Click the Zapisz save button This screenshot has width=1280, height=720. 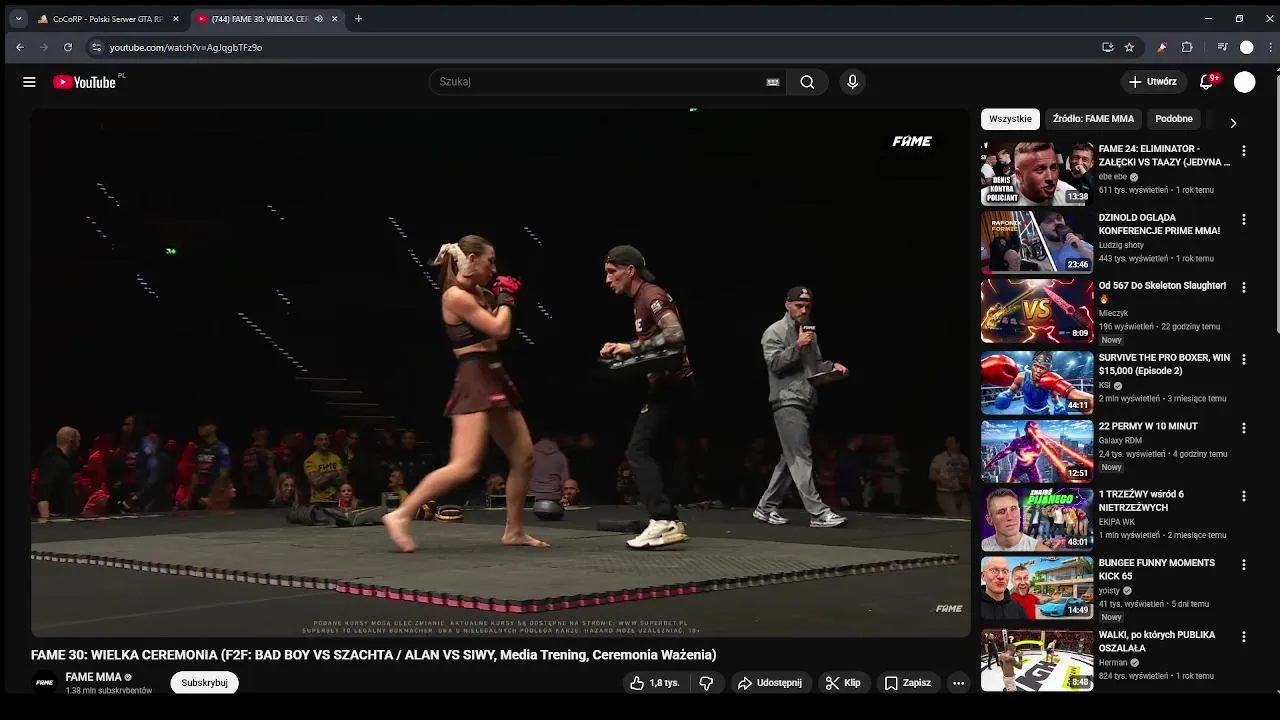(x=908, y=683)
